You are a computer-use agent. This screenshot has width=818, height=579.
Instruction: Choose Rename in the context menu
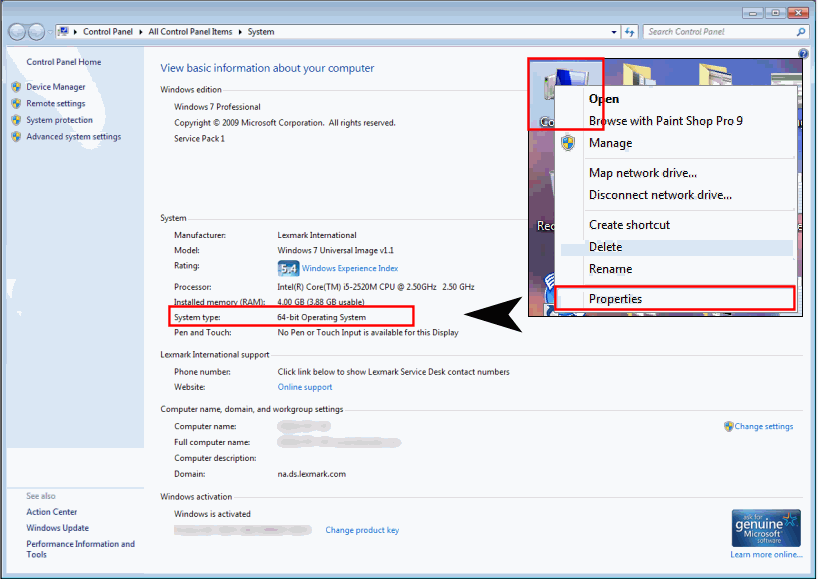click(x=610, y=269)
